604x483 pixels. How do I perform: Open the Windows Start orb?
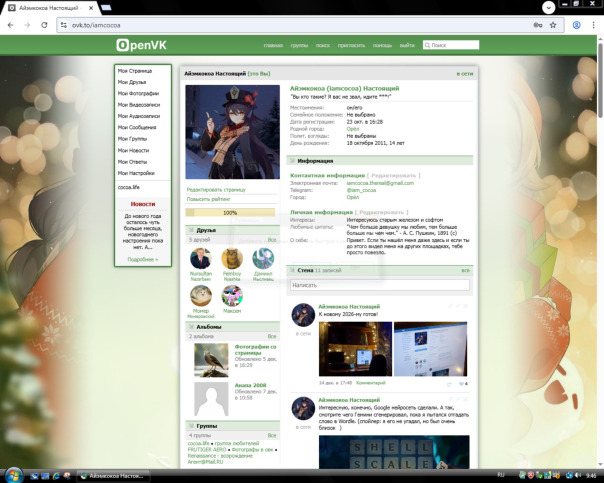[x=13, y=475]
